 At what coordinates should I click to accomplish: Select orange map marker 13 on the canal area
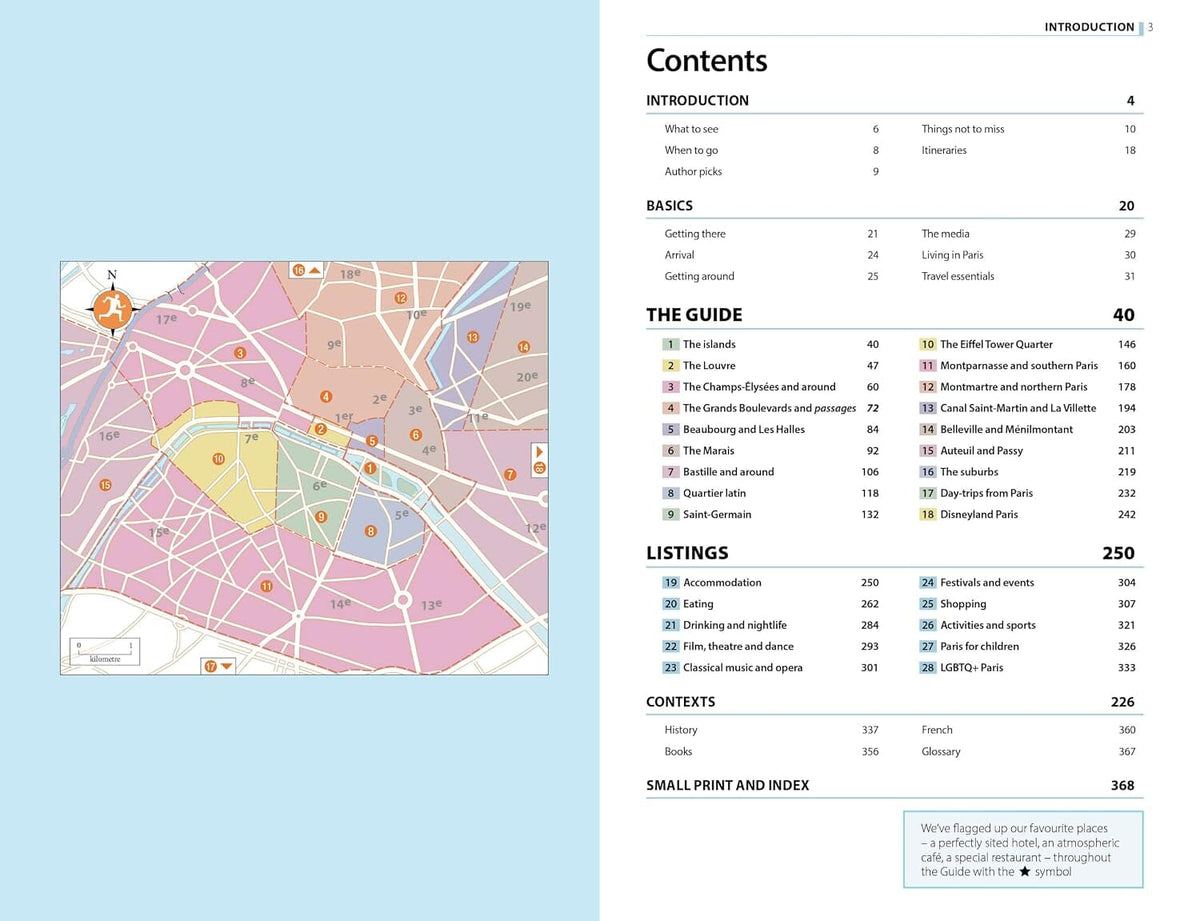tap(472, 338)
